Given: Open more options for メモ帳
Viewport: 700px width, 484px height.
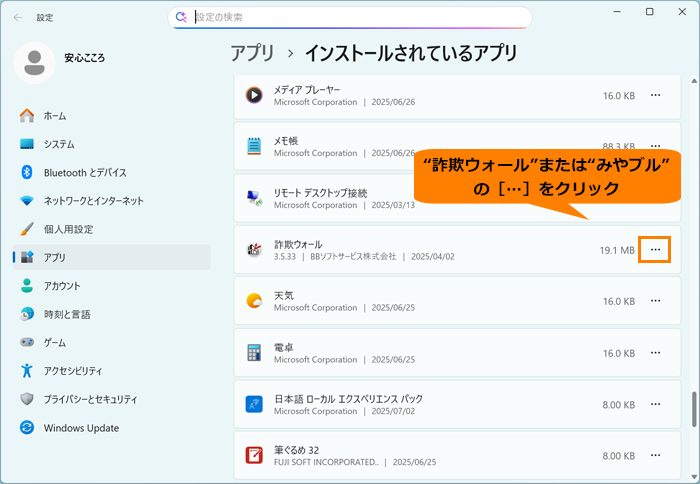Looking at the screenshot, I should pyautogui.click(x=655, y=146).
